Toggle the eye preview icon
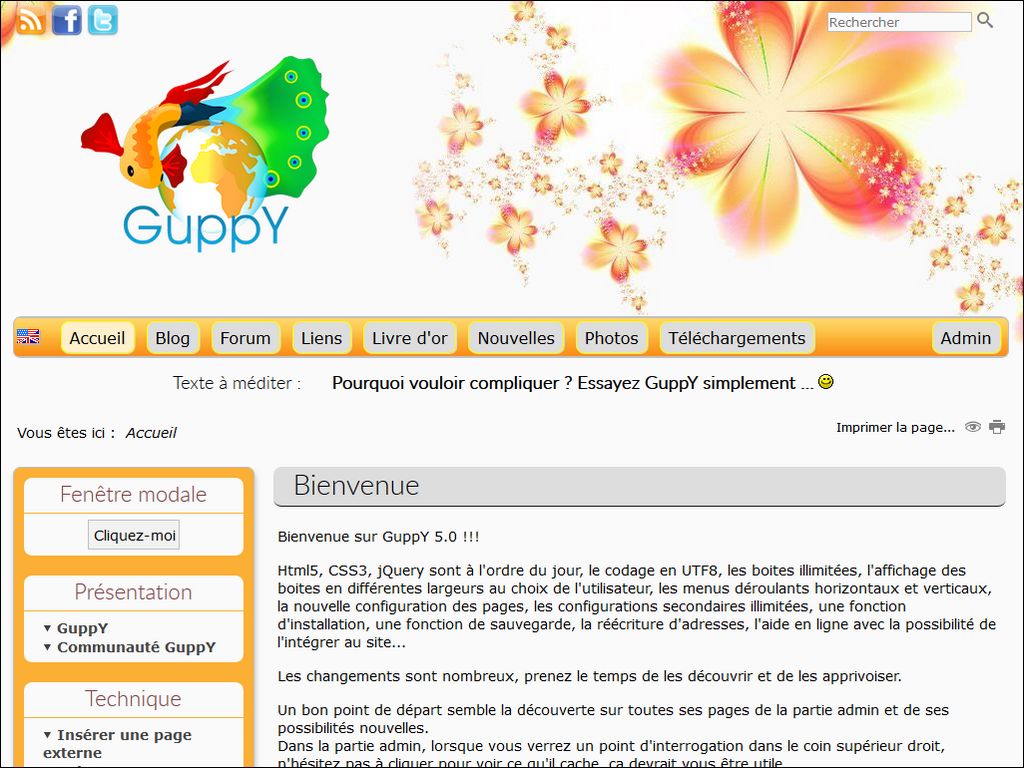Screen dimensions: 1024x768 click(973, 427)
